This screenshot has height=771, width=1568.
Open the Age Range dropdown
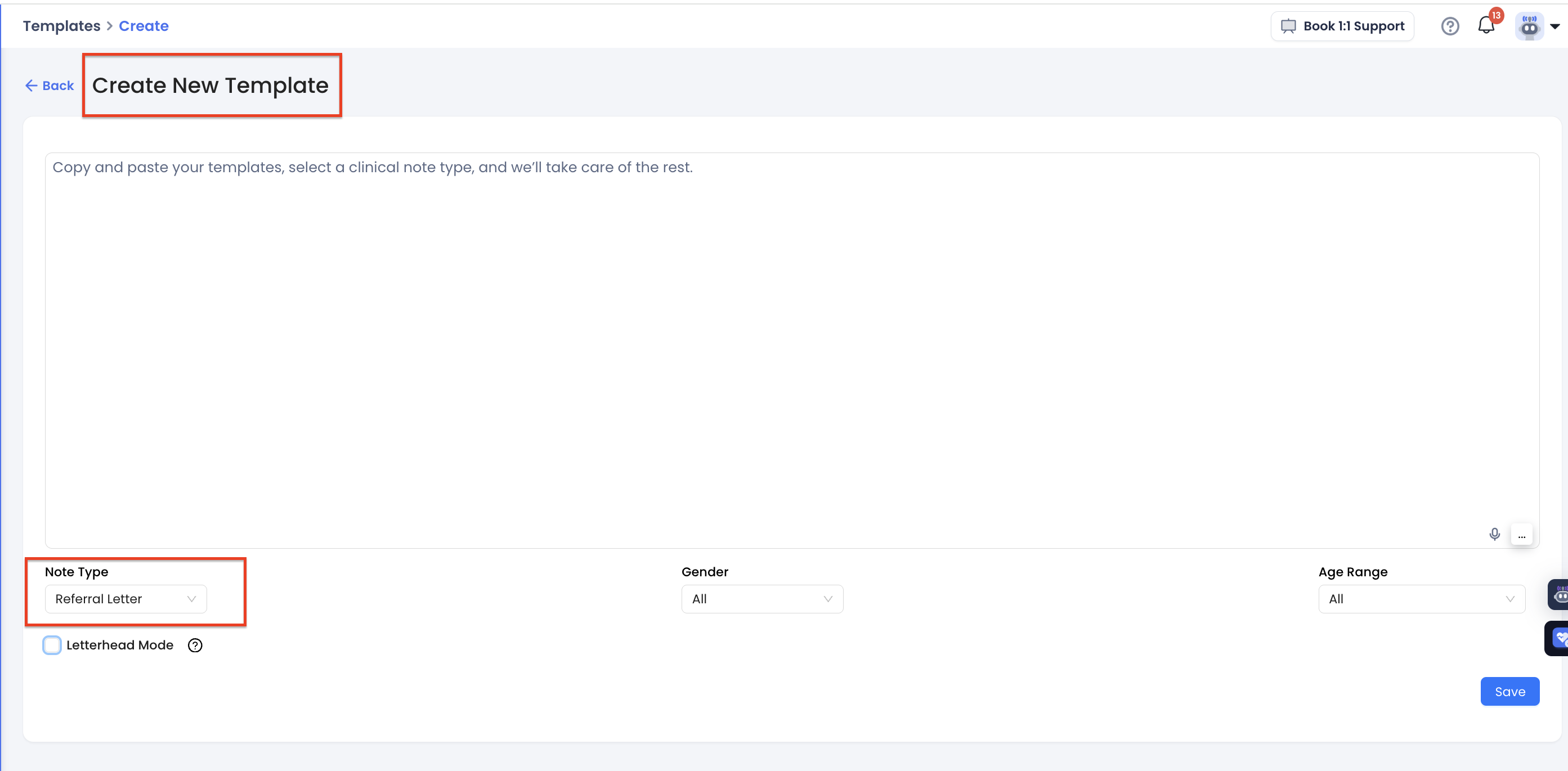(x=1421, y=599)
